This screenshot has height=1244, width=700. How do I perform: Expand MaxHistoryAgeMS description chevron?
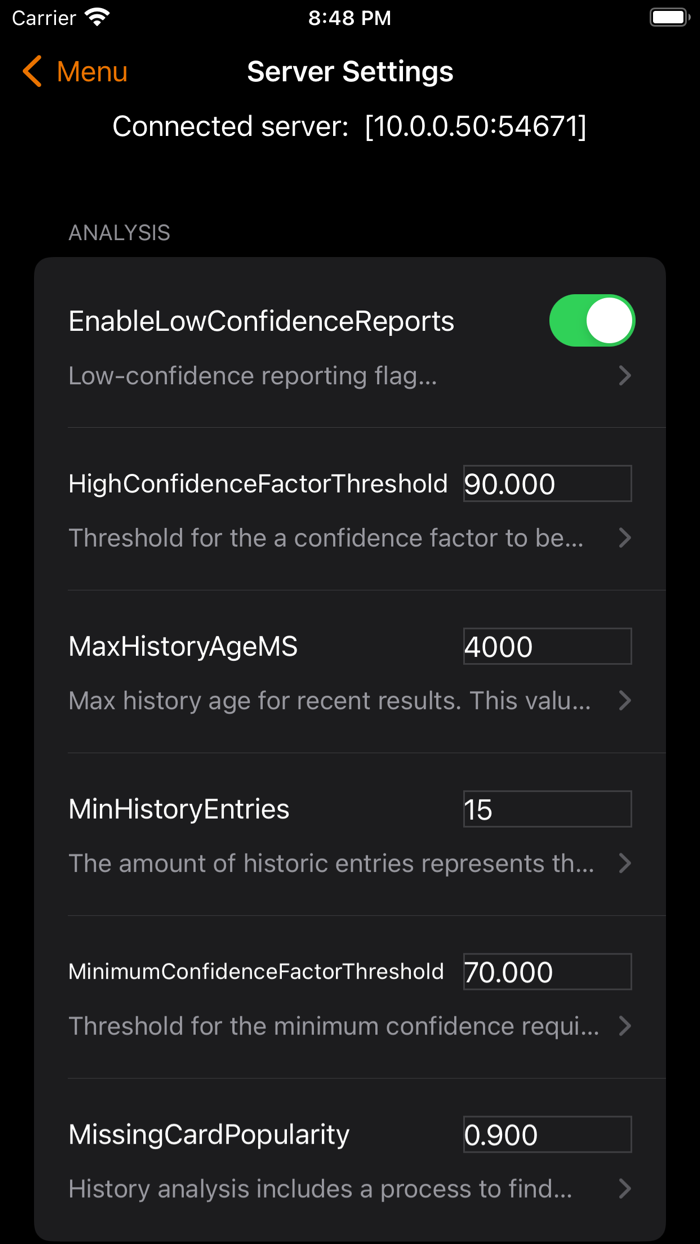(625, 701)
